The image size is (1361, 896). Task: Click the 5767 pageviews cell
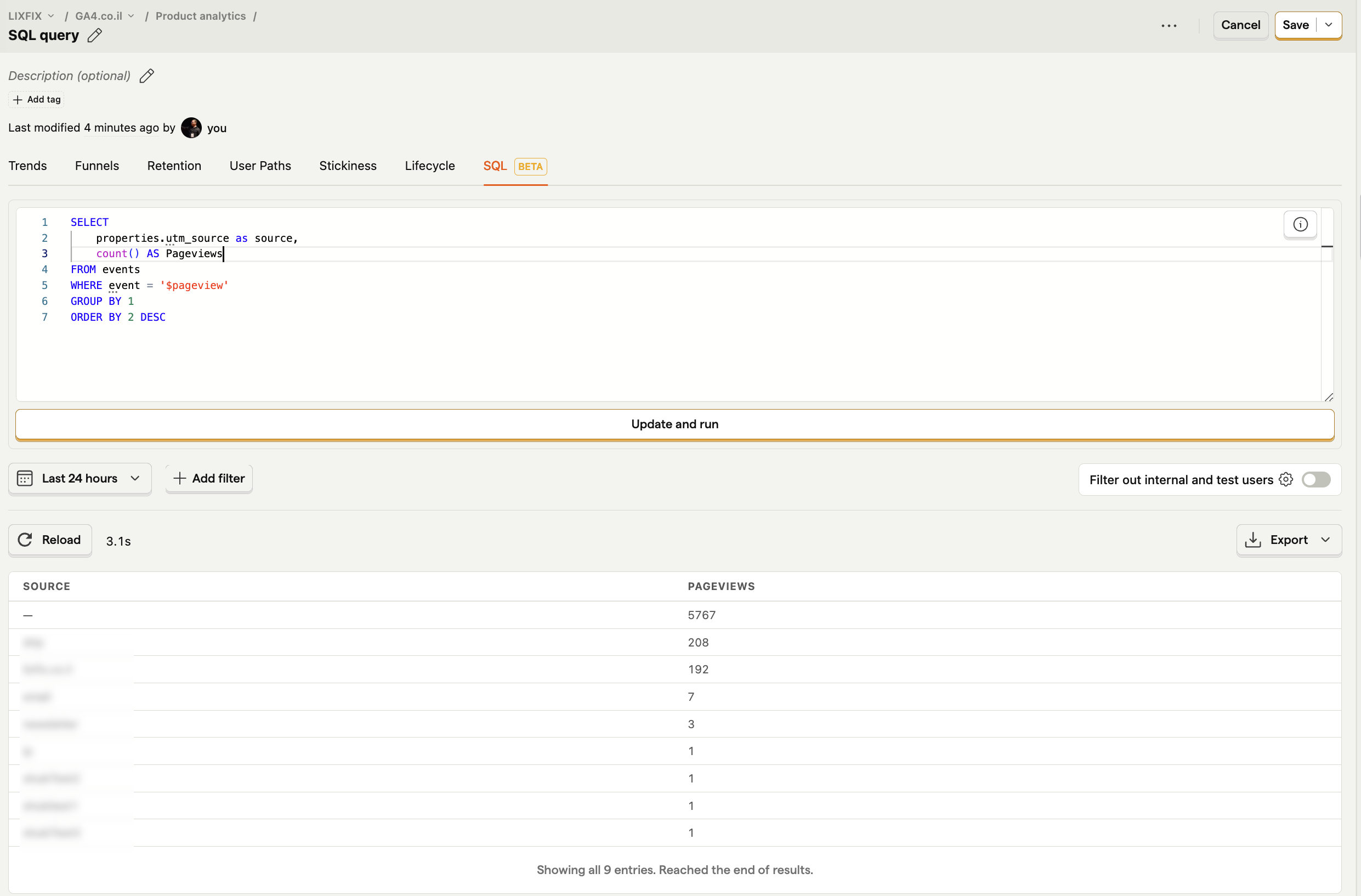pos(702,615)
